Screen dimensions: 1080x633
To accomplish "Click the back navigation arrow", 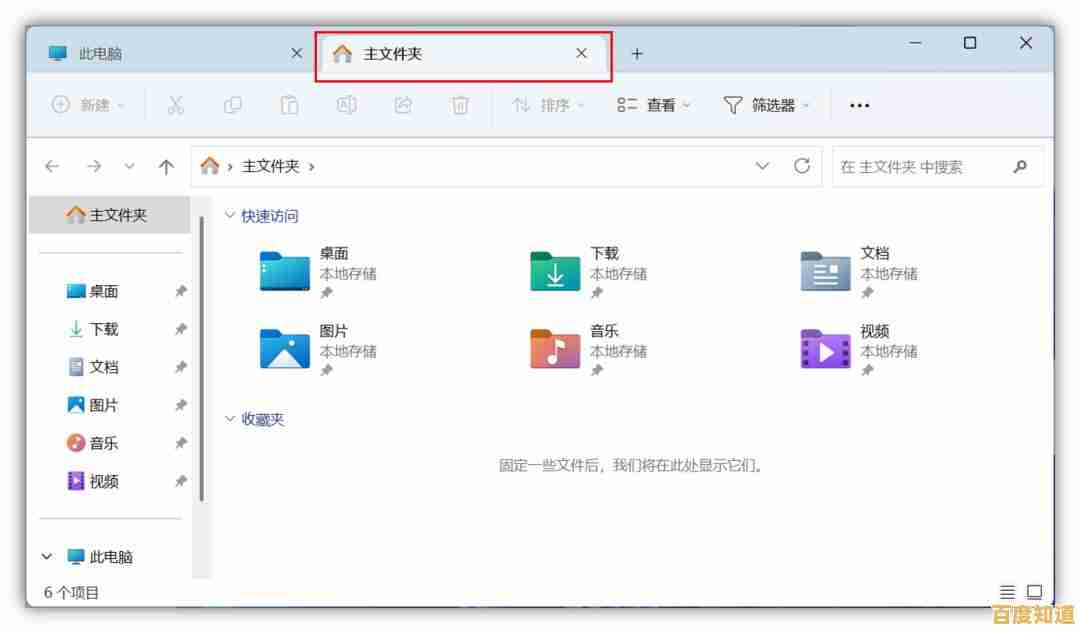I will pyautogui.click(x=52, y=167).
